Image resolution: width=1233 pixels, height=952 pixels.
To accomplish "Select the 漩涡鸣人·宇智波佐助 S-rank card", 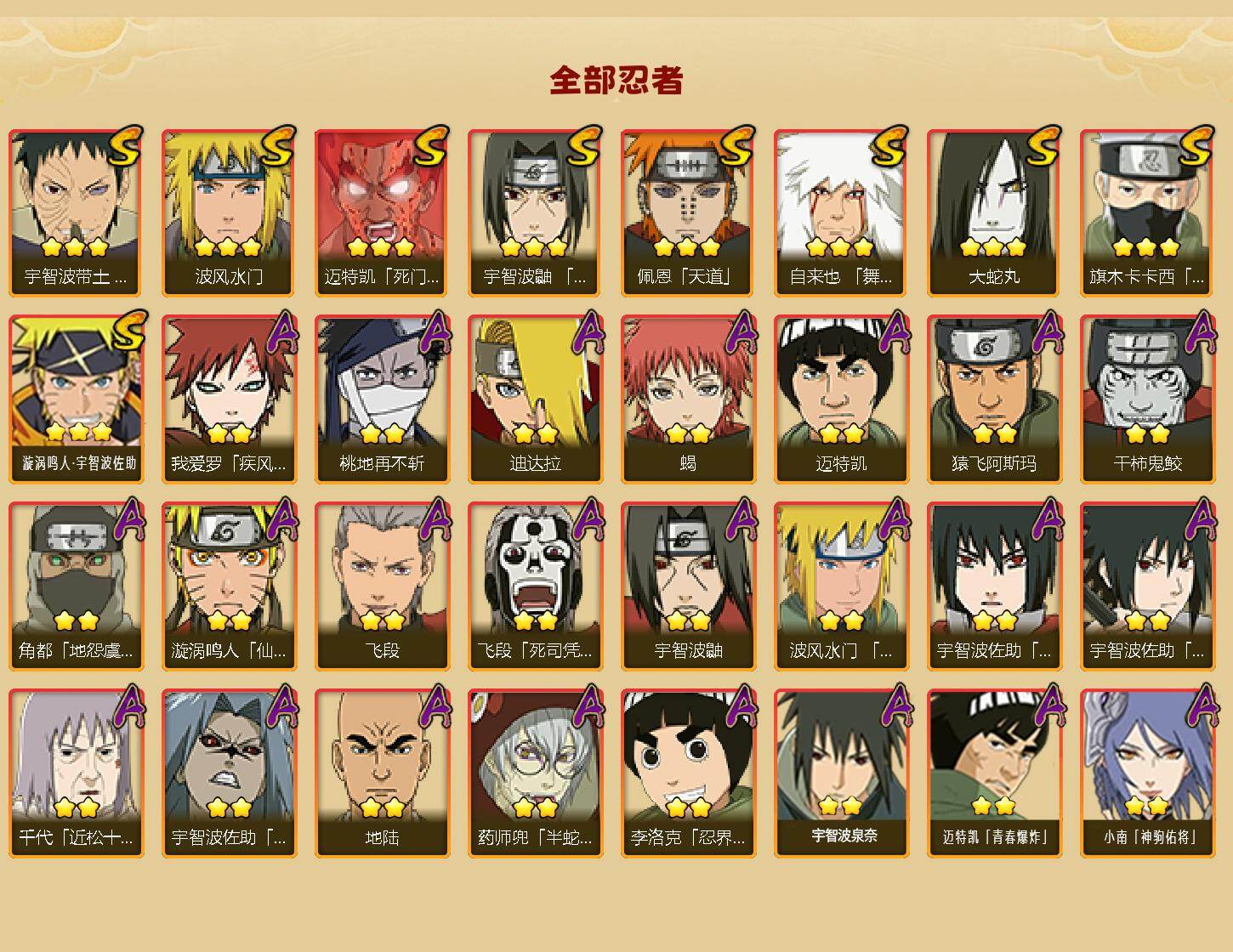I will pyautogui.click(x=76, y=399).
